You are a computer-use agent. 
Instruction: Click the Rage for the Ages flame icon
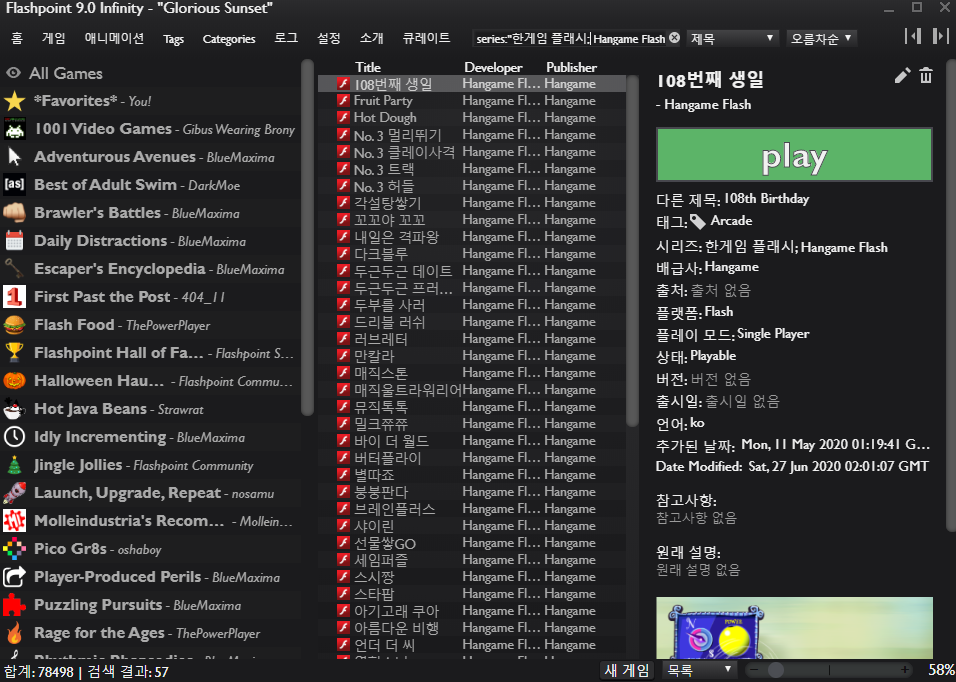[15, 633]
